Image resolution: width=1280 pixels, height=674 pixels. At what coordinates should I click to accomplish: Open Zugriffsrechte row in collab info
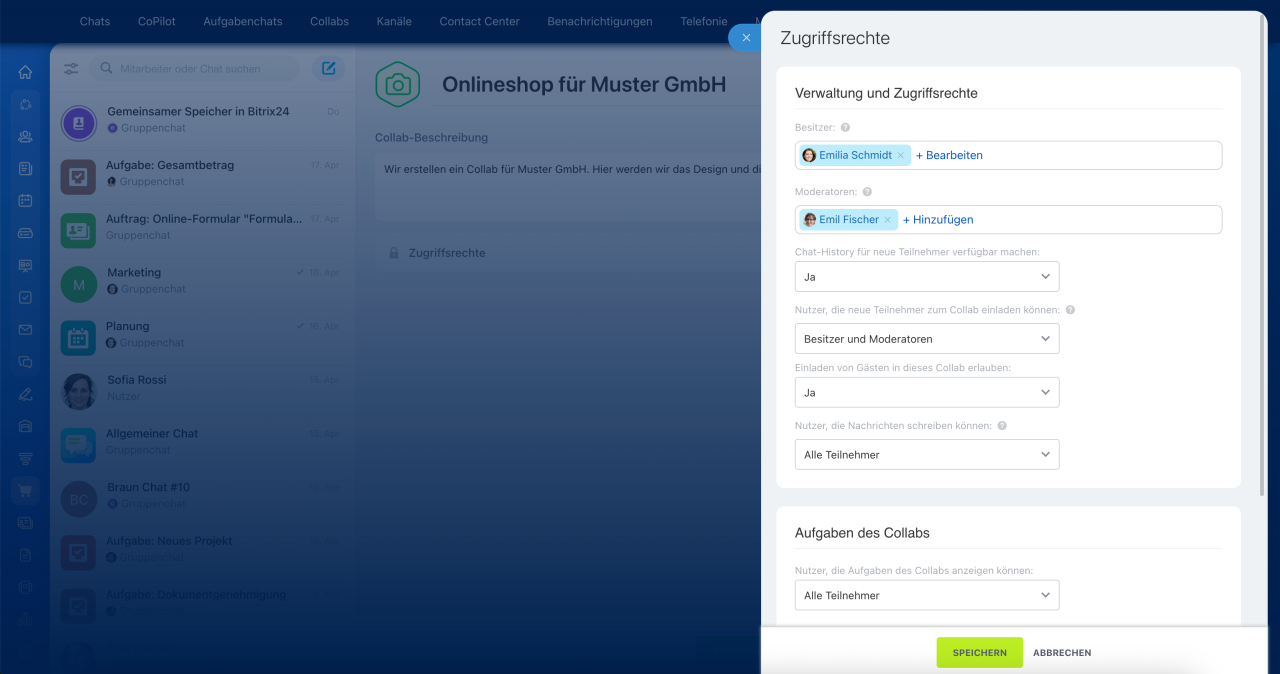pyautogui.click(x=568, y=253)
